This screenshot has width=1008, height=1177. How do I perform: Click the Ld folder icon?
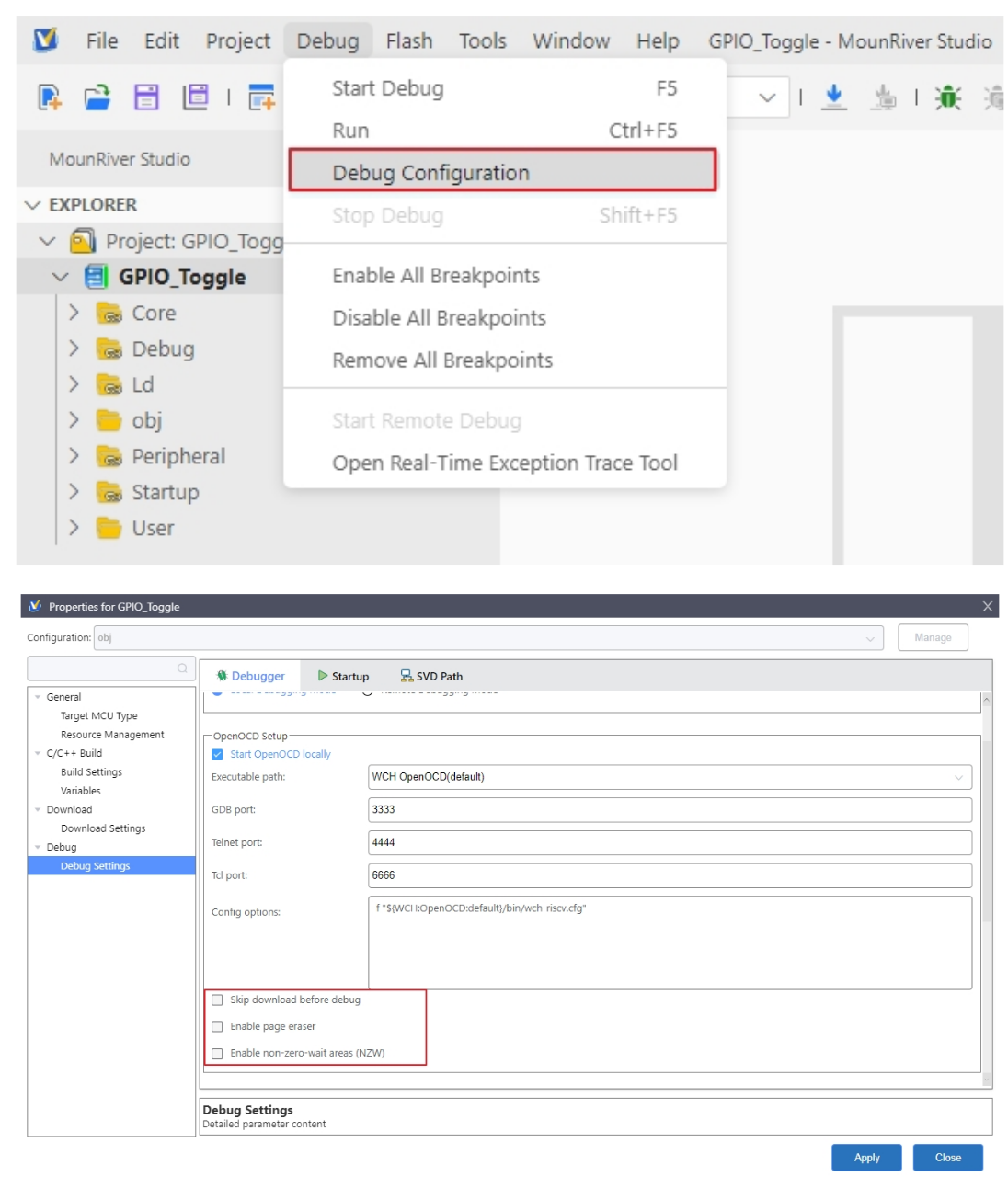point(109,385)
